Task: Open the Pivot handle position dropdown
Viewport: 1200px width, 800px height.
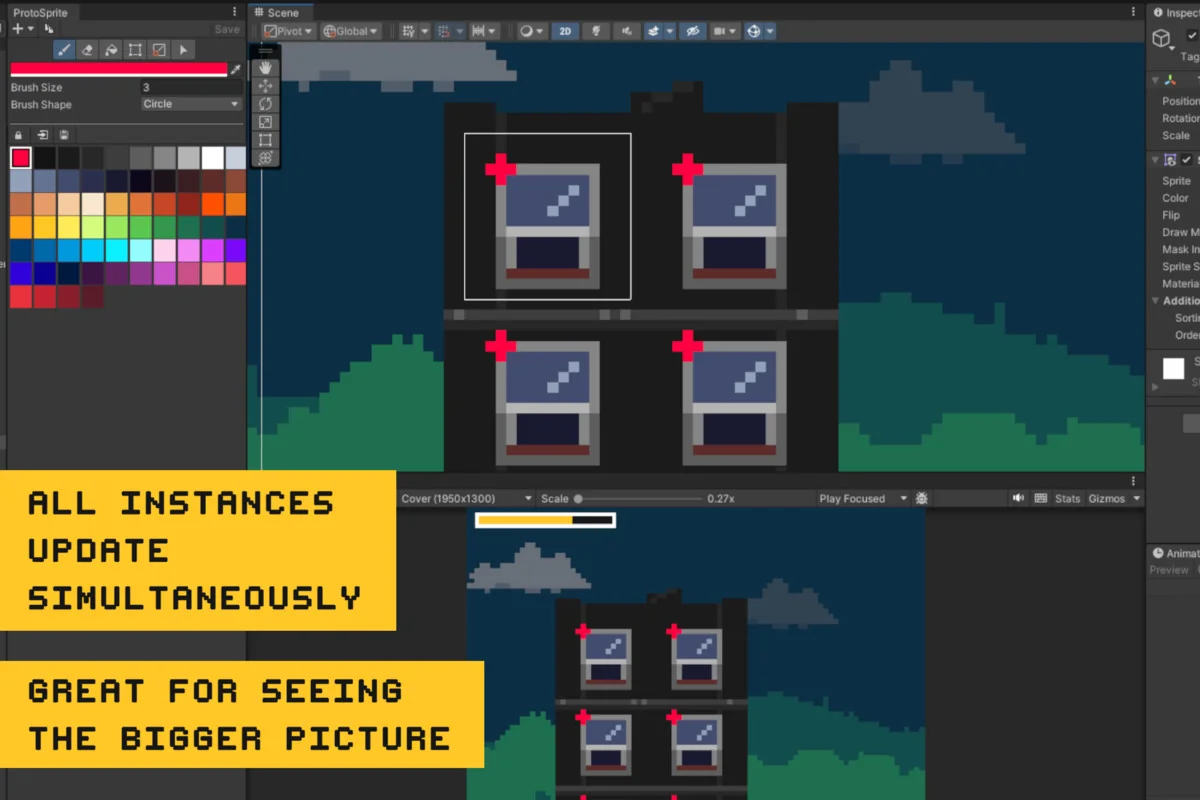Action: [288, 31]
